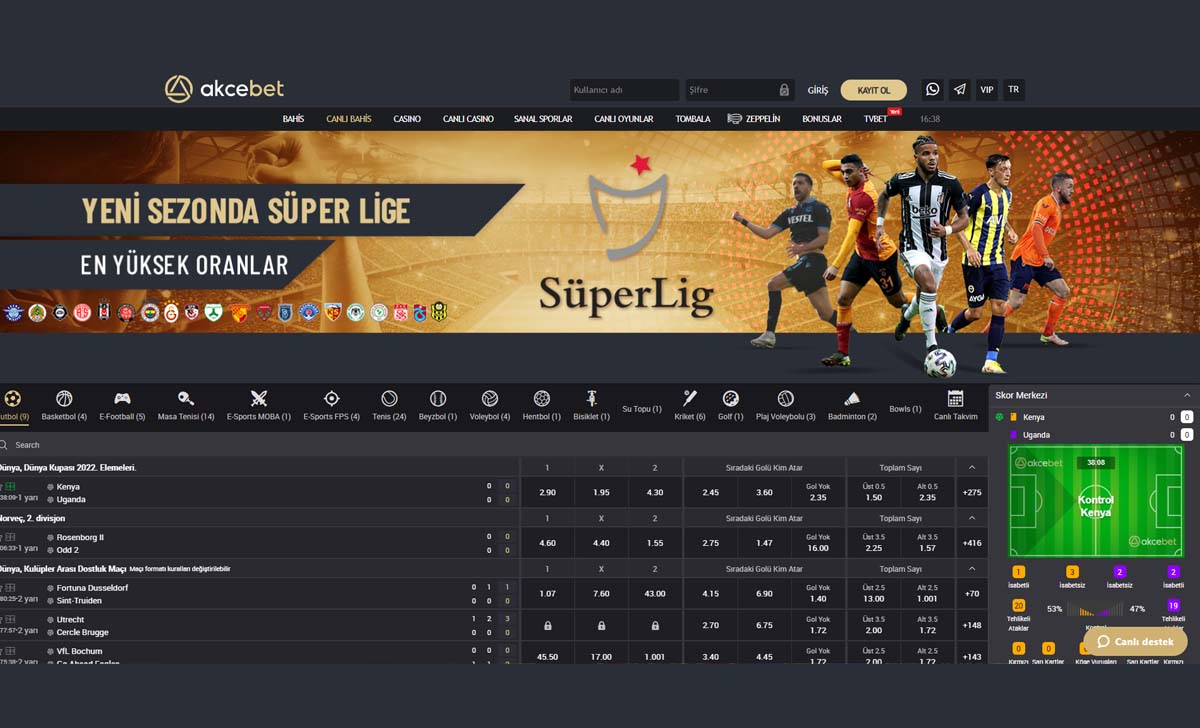1200x728 pixels.
Task: Focus the Kullanıcı adı username field
Action: point(624,90)
